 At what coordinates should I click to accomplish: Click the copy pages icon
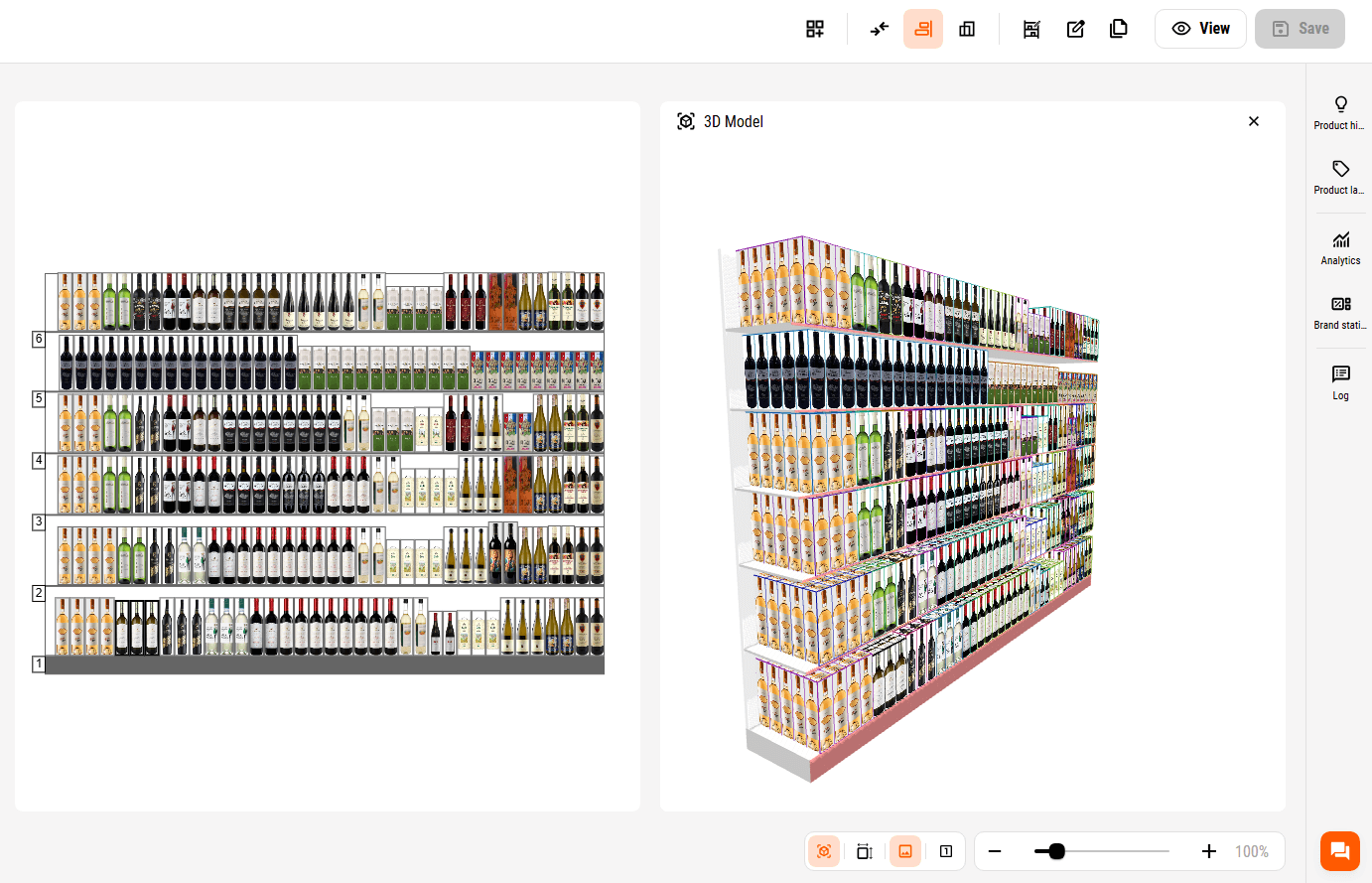[1119, 29]
